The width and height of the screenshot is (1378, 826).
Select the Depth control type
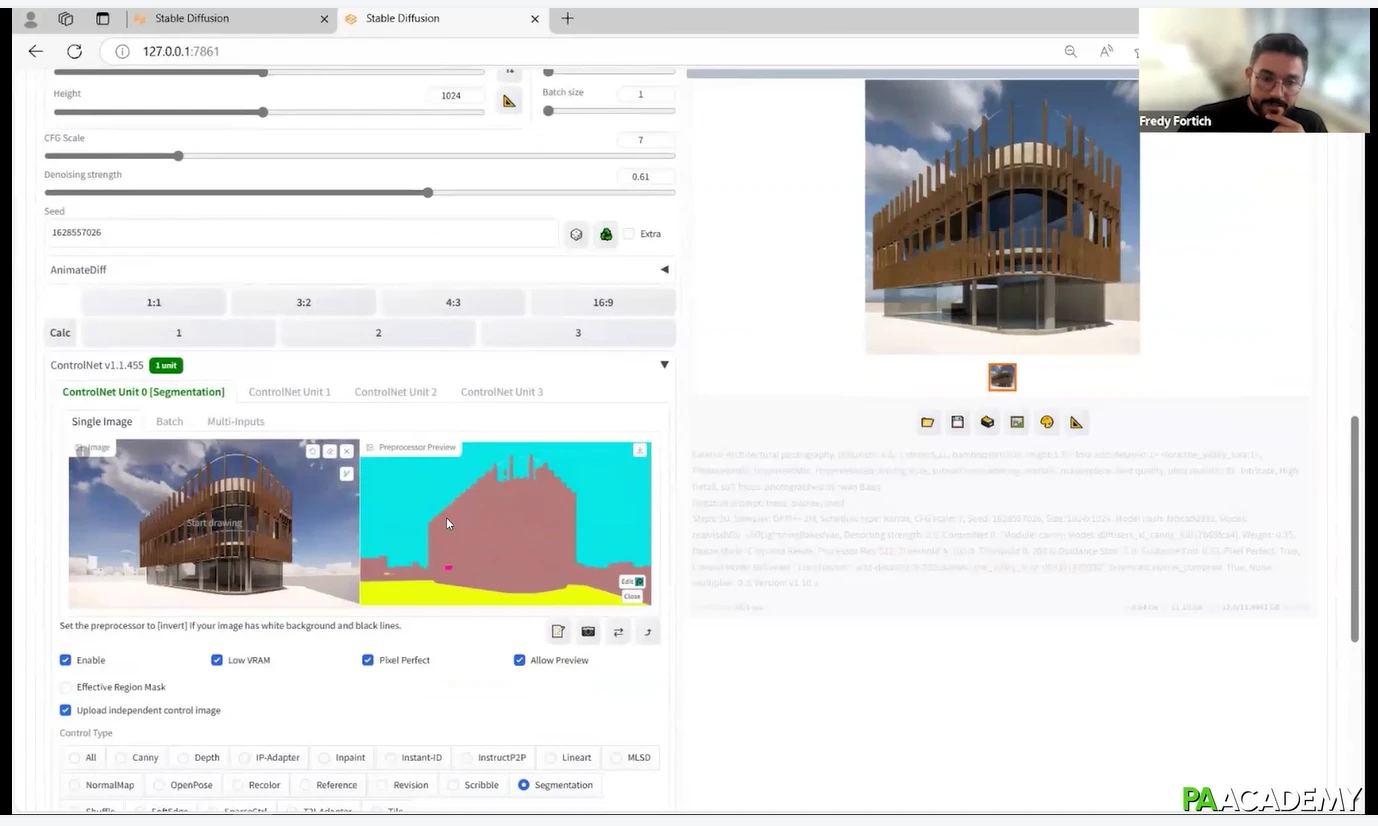(x=198, y=758)
